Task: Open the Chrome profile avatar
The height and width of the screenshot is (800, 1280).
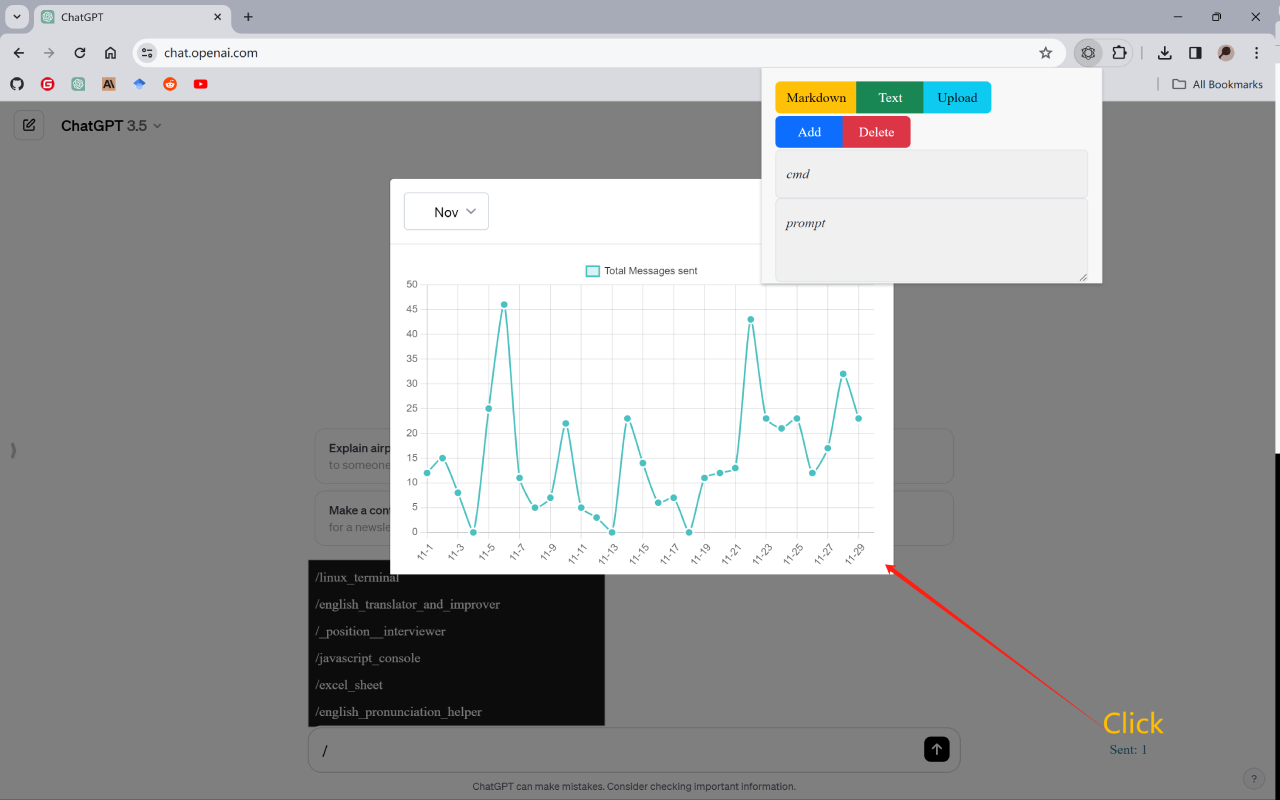Action: (1226, 53)
